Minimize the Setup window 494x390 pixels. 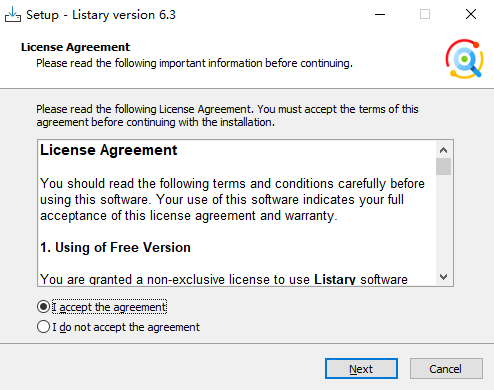click(380, 14)
